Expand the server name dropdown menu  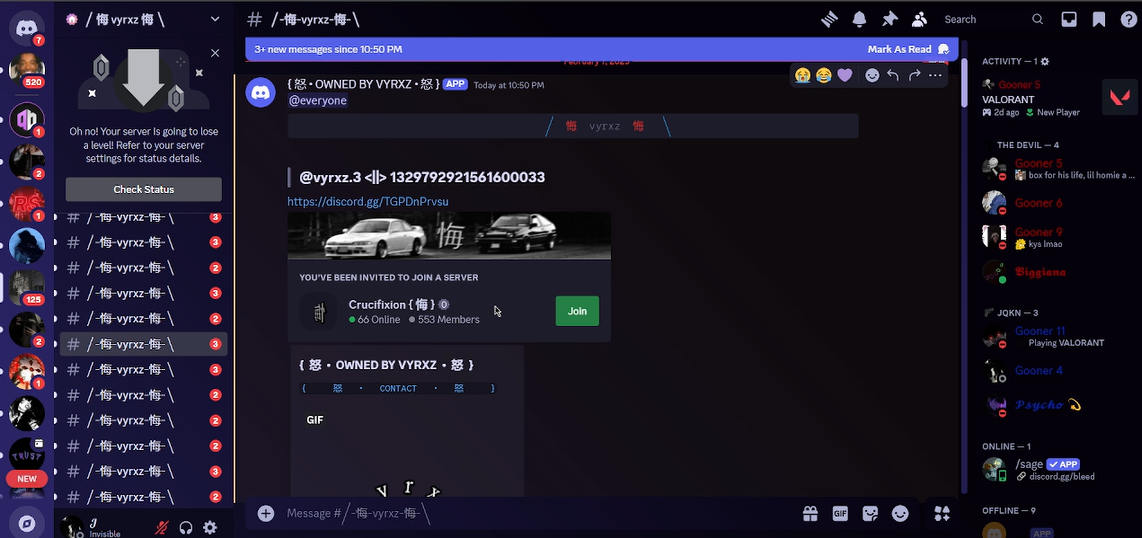pos(215,19)
